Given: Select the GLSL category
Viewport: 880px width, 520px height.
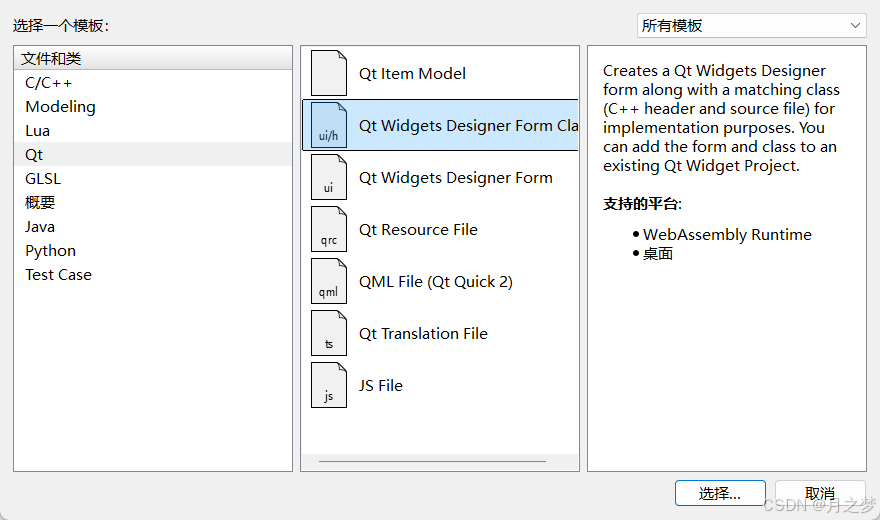Looking at the screenshot, I should pyautogui.click(x=153, y=178).
